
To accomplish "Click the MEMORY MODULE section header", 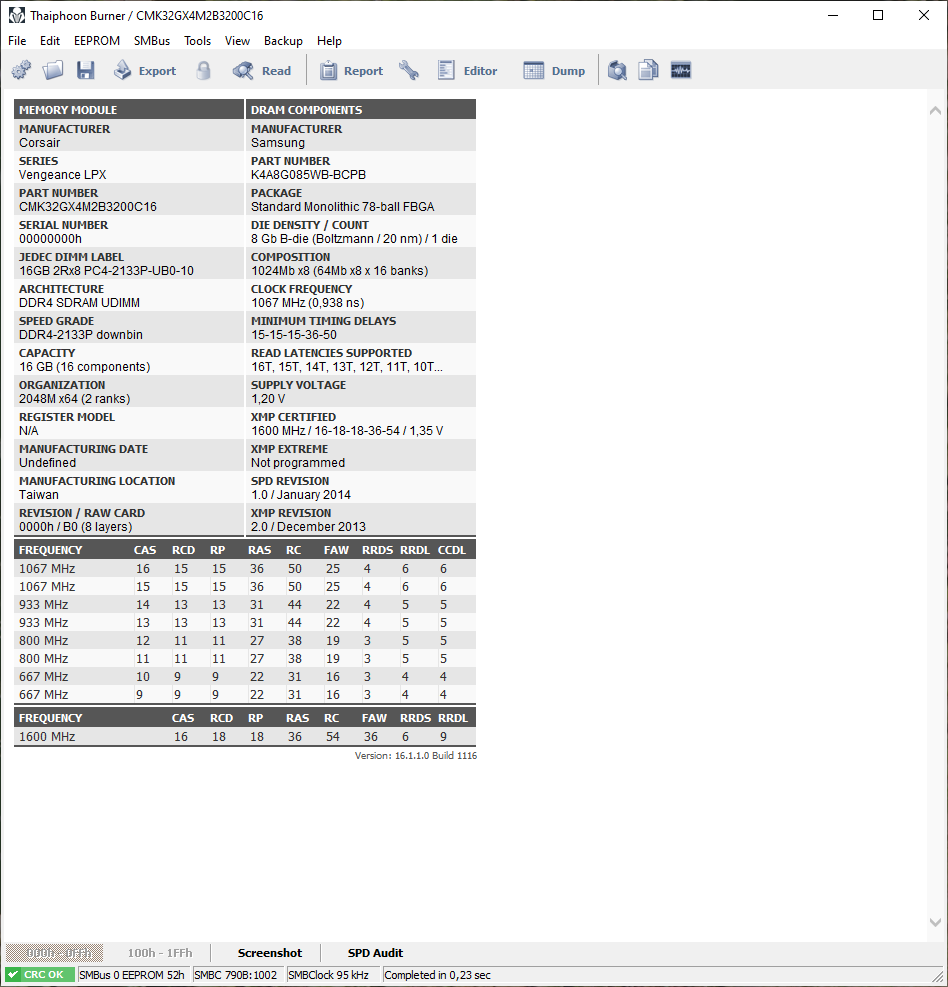I will tap(128, 110).
